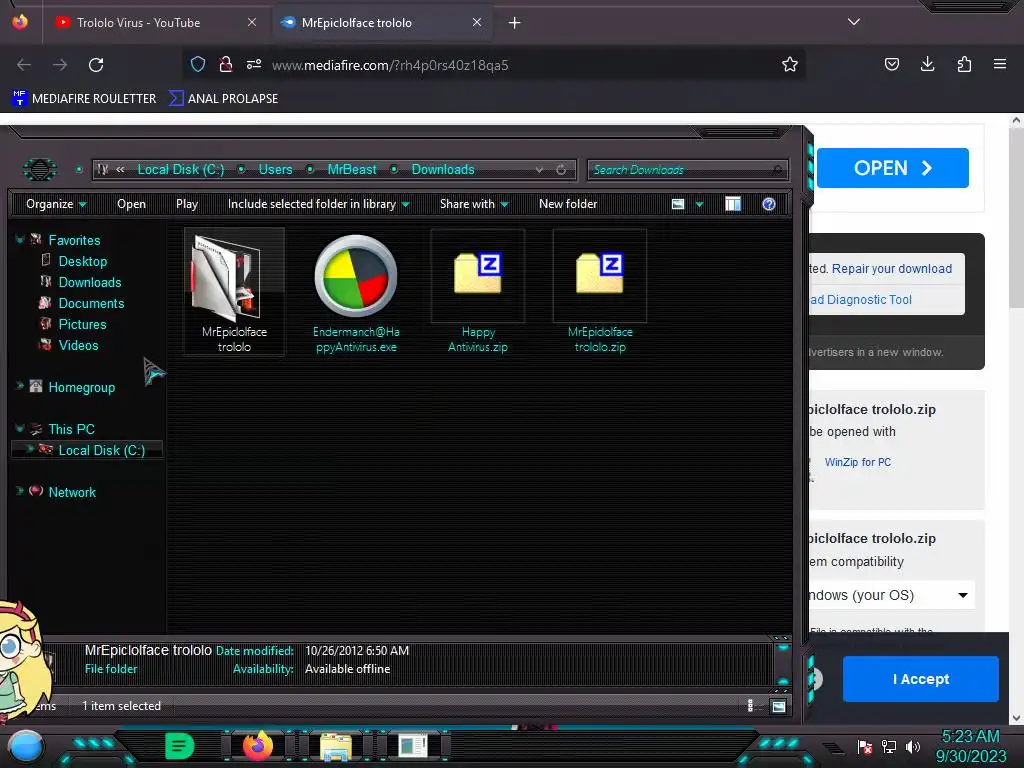Open the MEDIAFIRE ROULETTER bookmark
1024x768 pixels.
[84, 99]
